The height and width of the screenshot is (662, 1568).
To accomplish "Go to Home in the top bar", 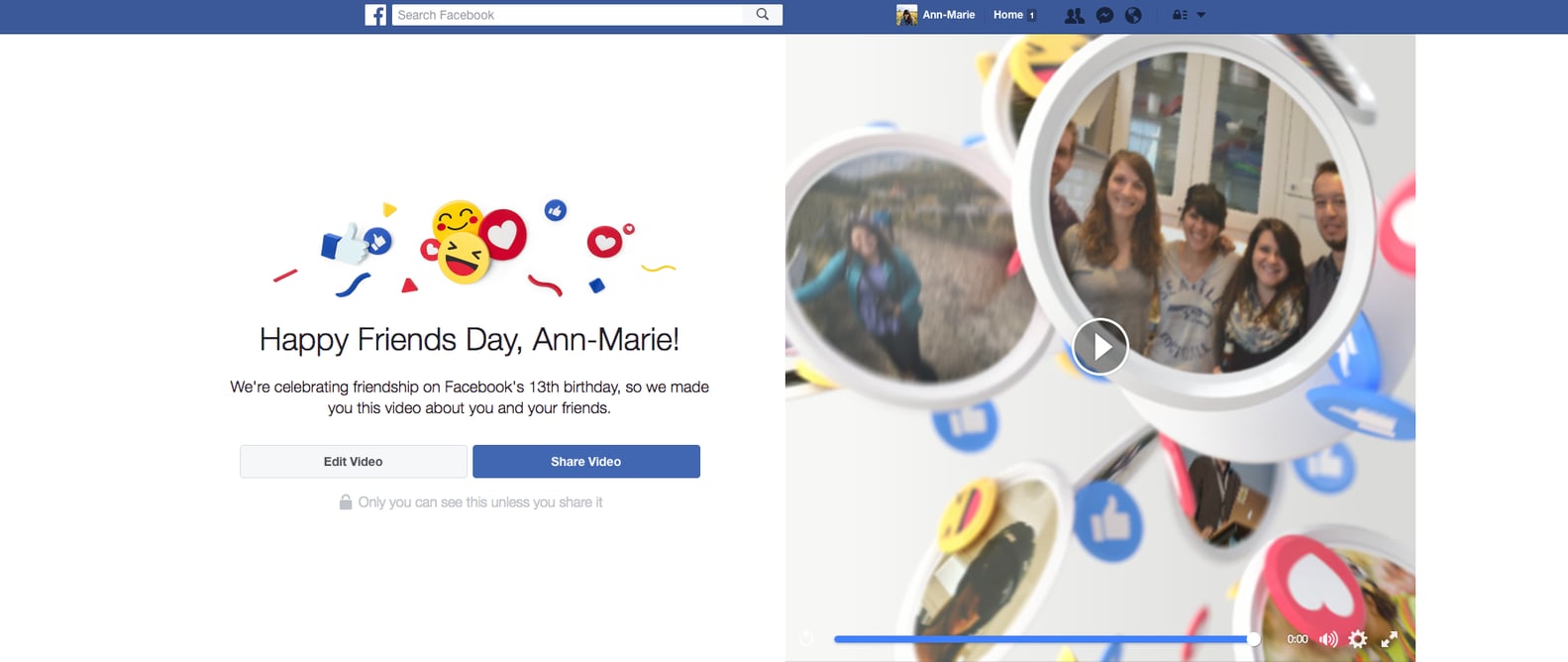I will pos(1008,15).
